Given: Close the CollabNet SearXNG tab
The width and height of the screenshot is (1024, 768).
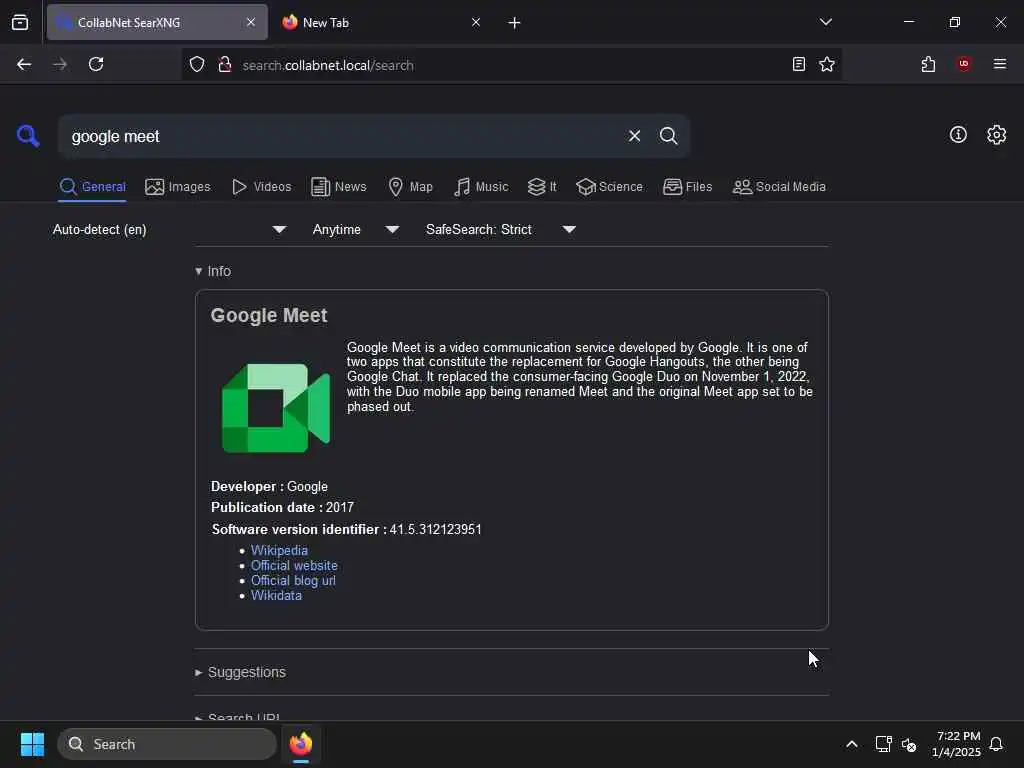Looking at the screenshot, I should click(x=251, y=22).
